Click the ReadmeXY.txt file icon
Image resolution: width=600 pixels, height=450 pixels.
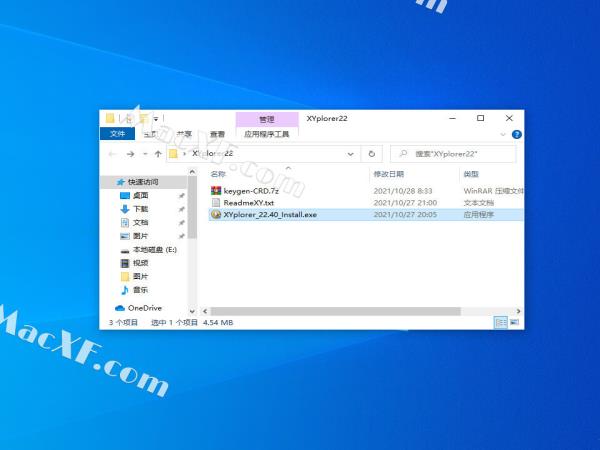click(215, 202)
